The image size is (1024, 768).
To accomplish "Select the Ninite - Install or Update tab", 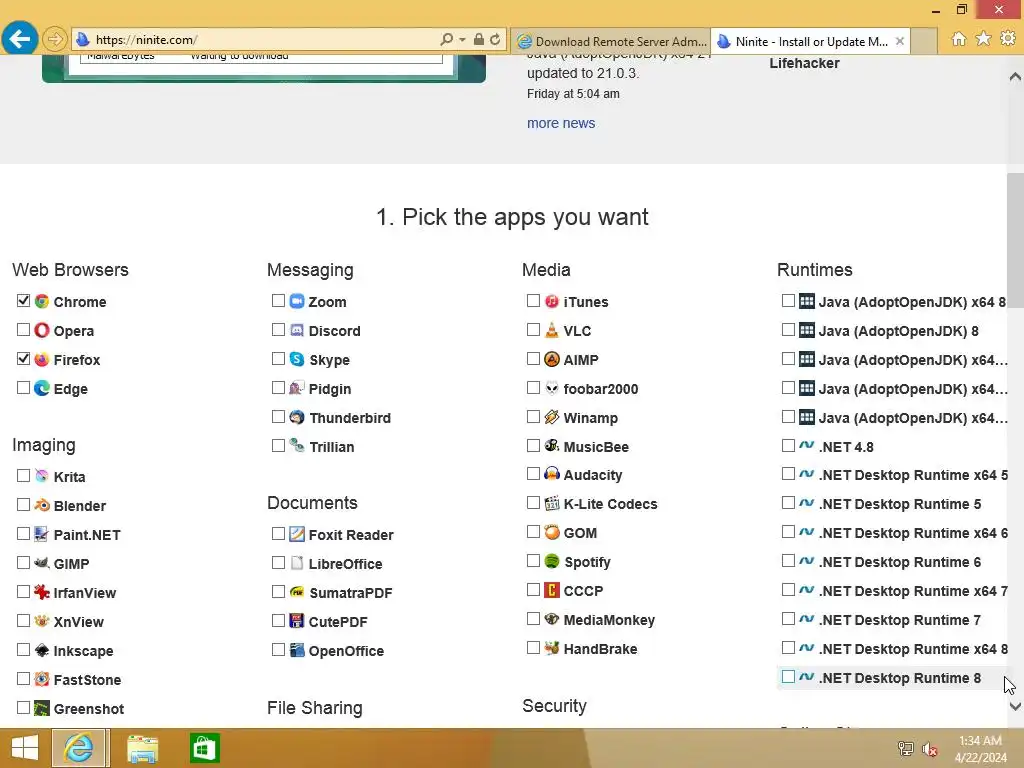I will (x=810, y=41).
